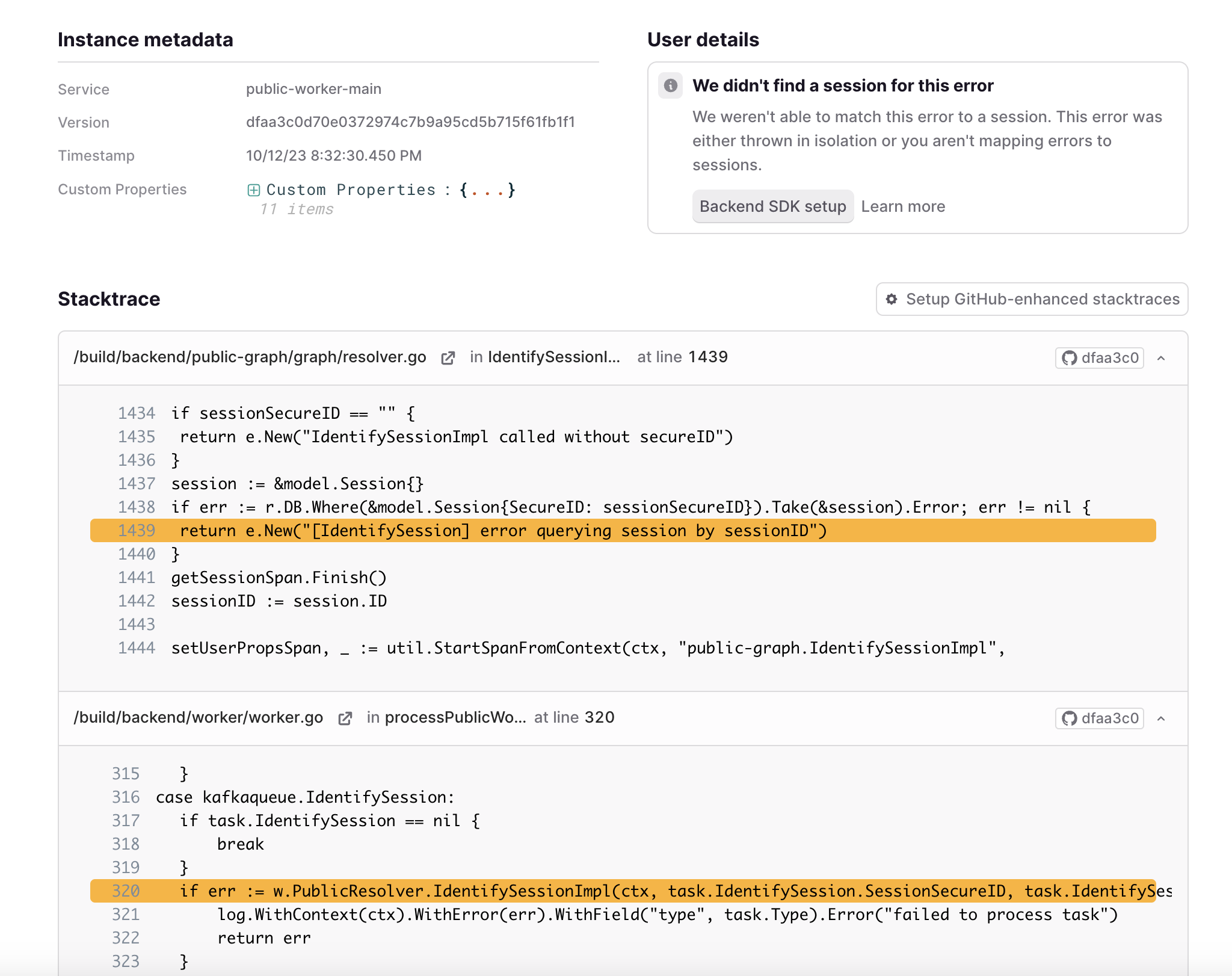Collapse the resolver.go stack frame chevron
This screenshot has width=1232, height=976.
click(x=1161, y=358)
